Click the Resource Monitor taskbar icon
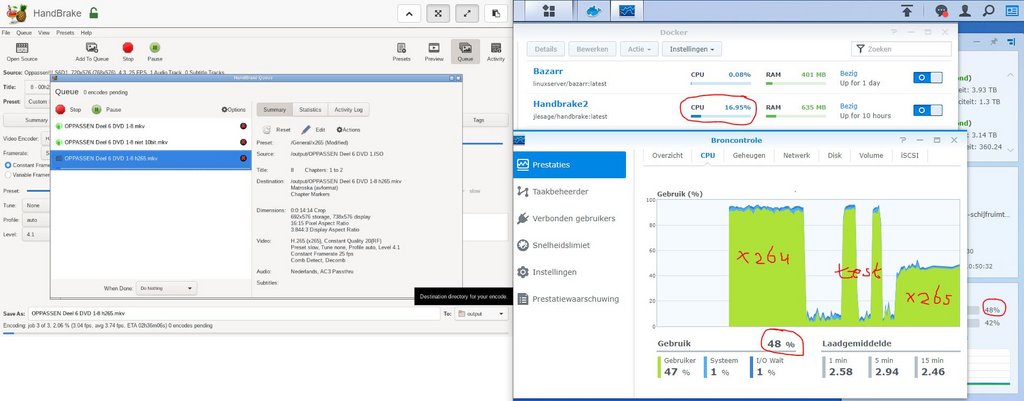The width and height of the screenshot is (1024, 401). pos(628,10)
